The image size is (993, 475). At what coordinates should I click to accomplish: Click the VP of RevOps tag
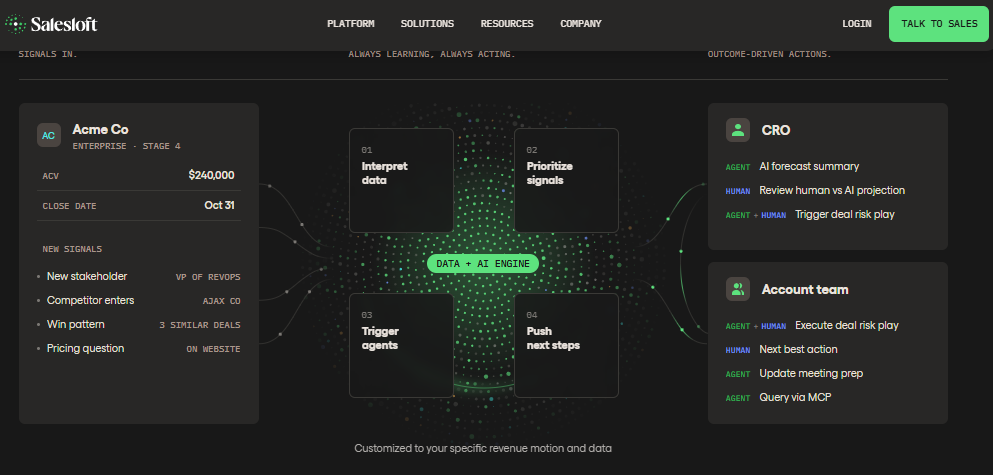pos(208,277)
